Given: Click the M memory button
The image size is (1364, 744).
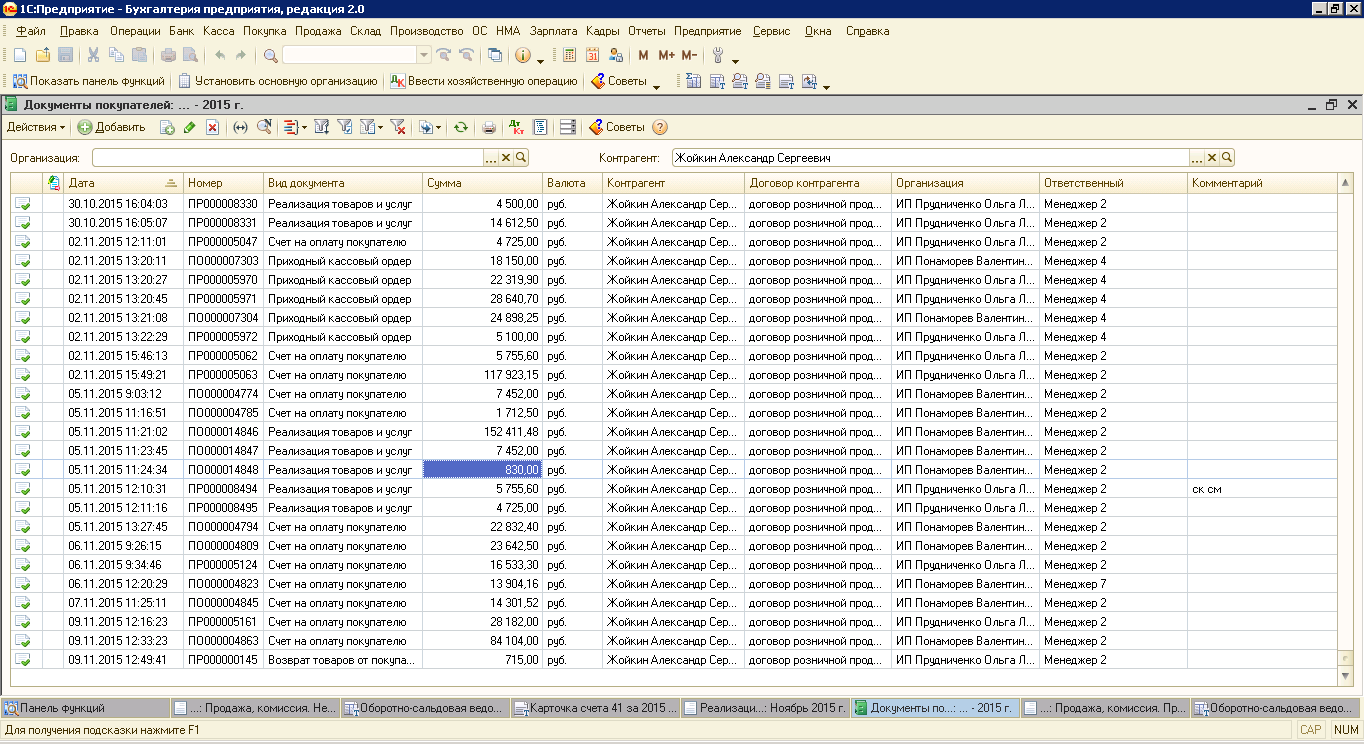Looking at the screenshot, I should coord(643,55).
